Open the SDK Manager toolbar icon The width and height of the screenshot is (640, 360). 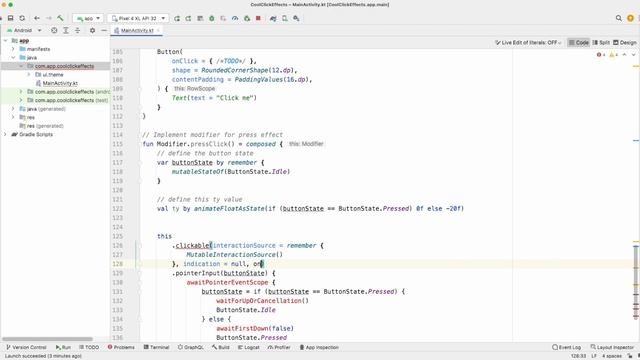click(296, 18)
